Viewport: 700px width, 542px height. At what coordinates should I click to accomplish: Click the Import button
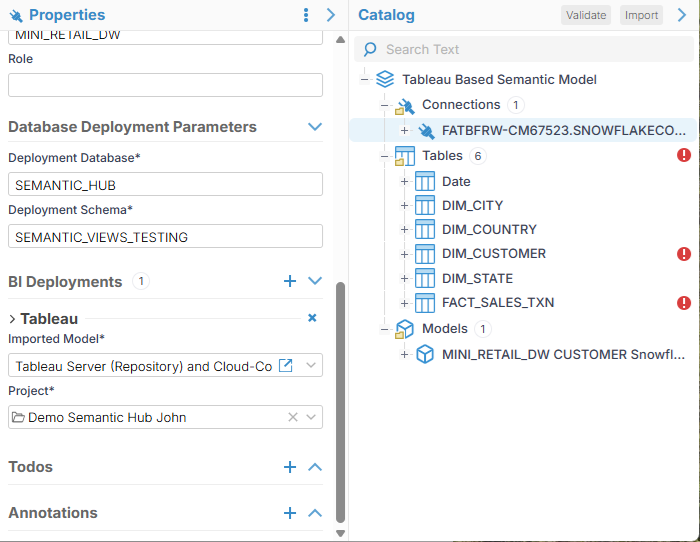641,15
